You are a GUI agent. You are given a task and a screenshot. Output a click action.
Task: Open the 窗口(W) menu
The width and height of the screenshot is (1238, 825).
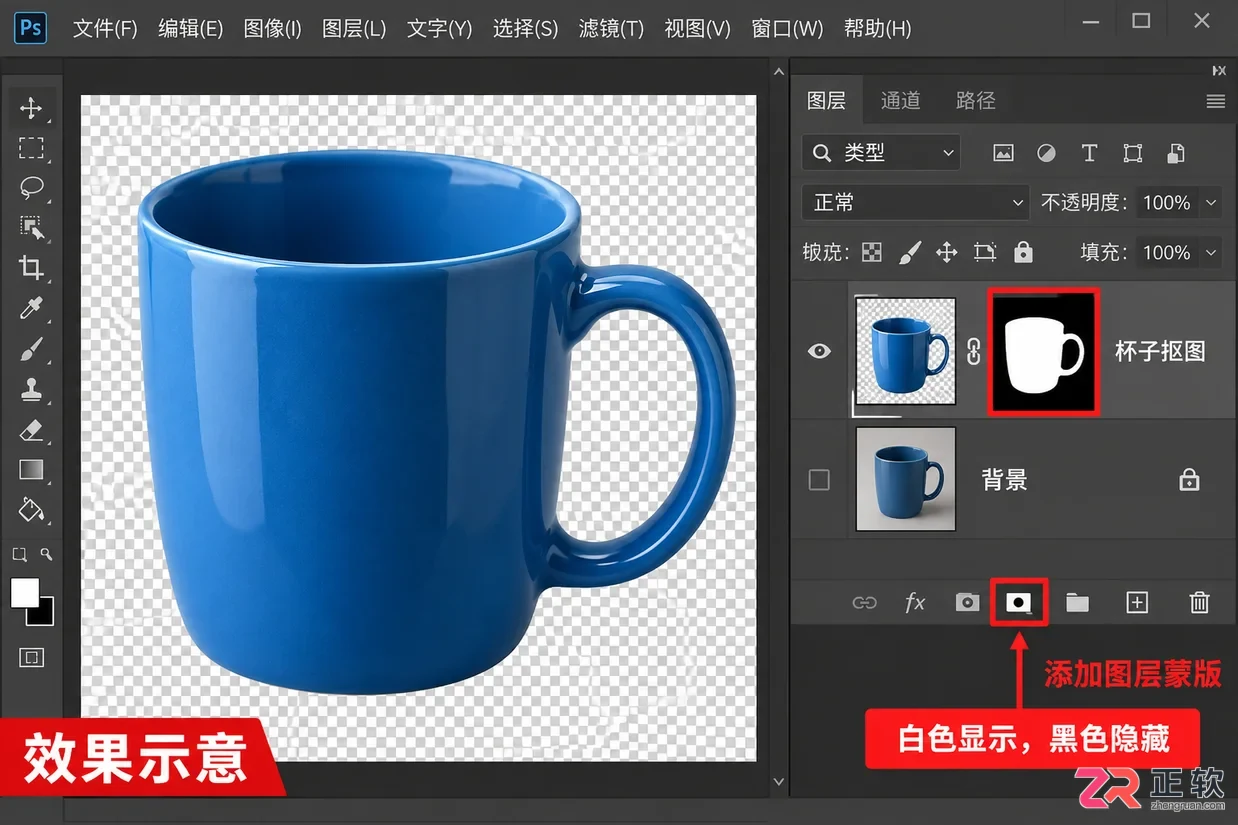(x=787, y=29)
